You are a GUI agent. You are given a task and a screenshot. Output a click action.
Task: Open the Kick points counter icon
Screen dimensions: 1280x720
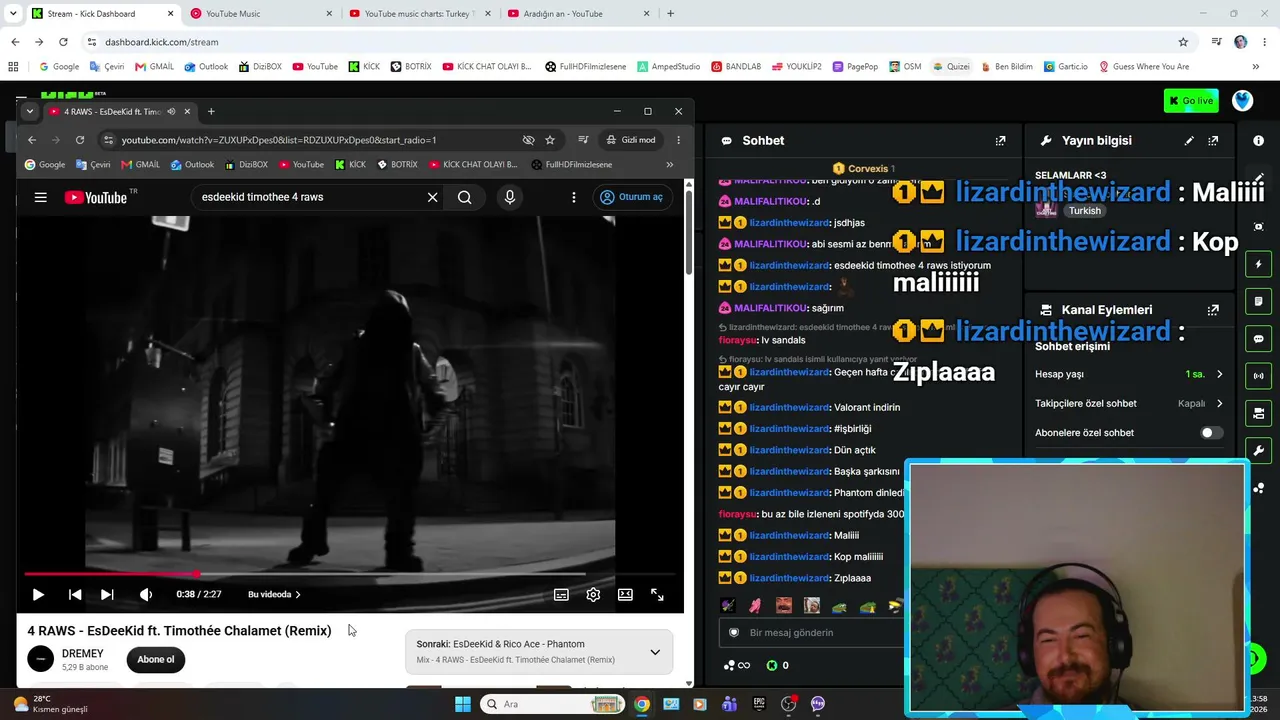[772, 665]
